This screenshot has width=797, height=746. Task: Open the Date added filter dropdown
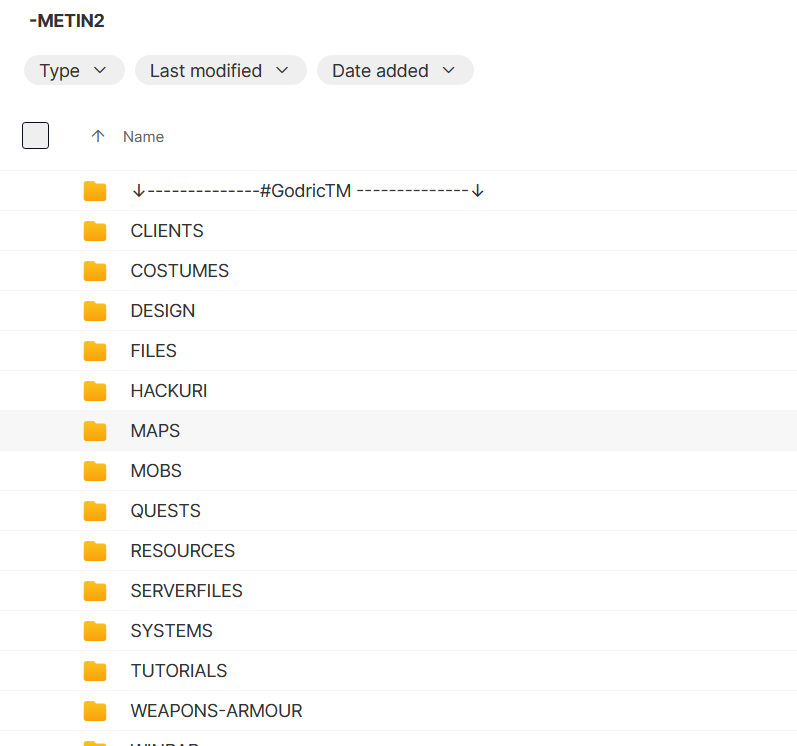(x=394, y=71)
